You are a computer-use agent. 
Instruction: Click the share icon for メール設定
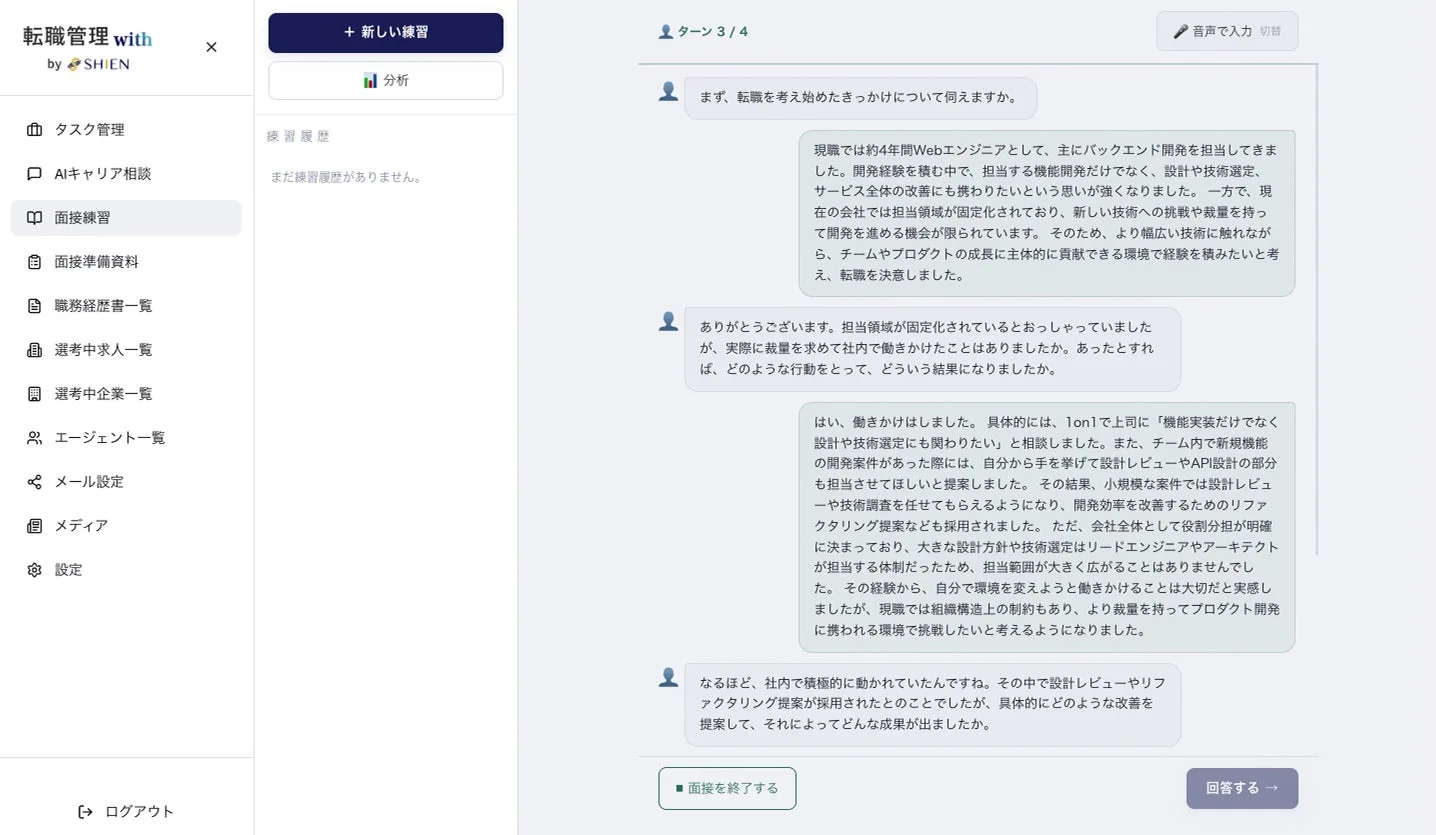tap(35, 482)
